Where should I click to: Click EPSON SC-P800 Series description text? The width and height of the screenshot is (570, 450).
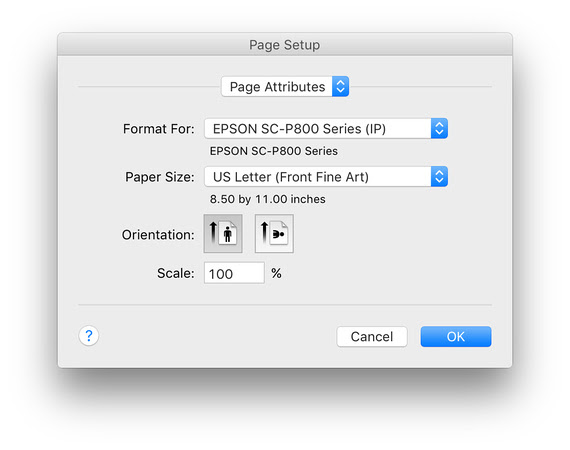(x=274, y=151)
